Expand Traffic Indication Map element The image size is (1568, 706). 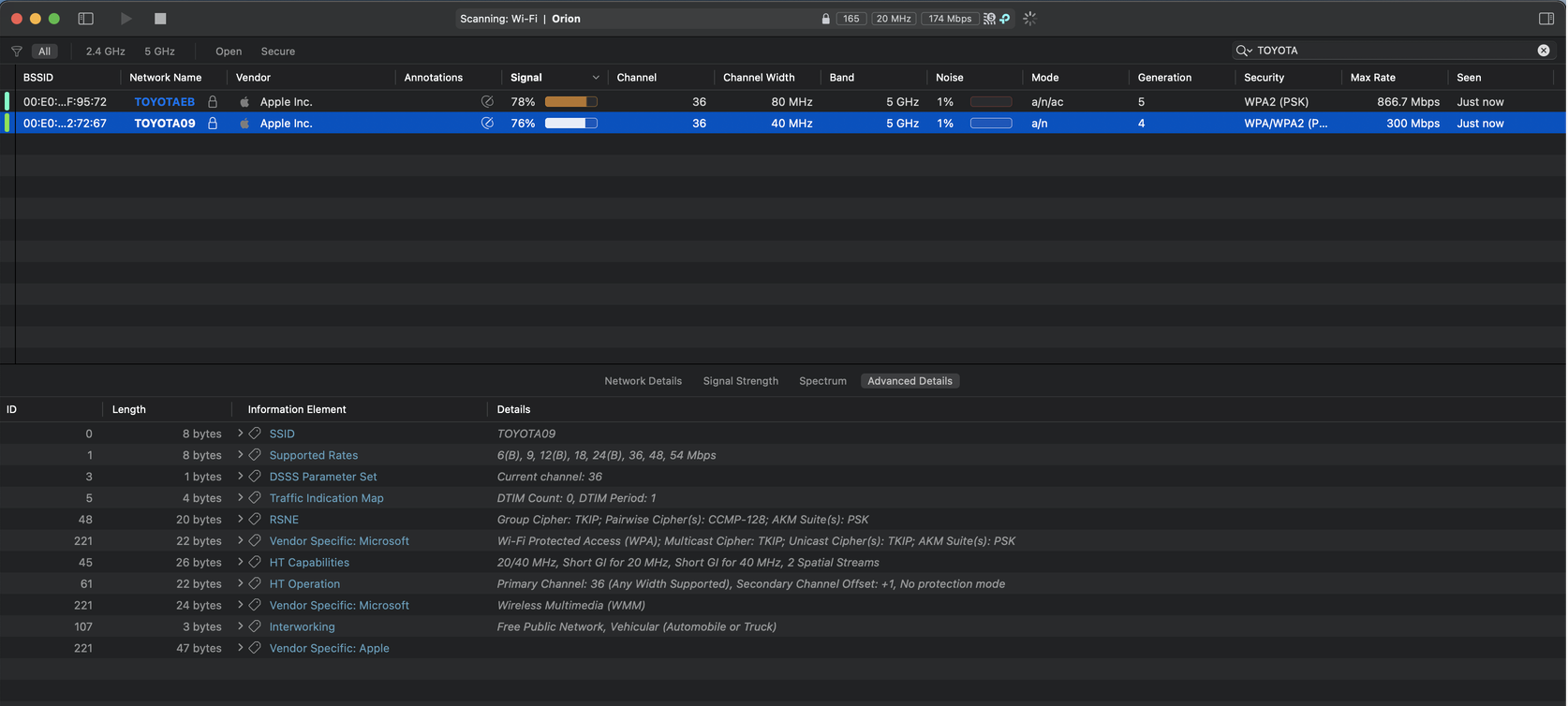point(241,498)
